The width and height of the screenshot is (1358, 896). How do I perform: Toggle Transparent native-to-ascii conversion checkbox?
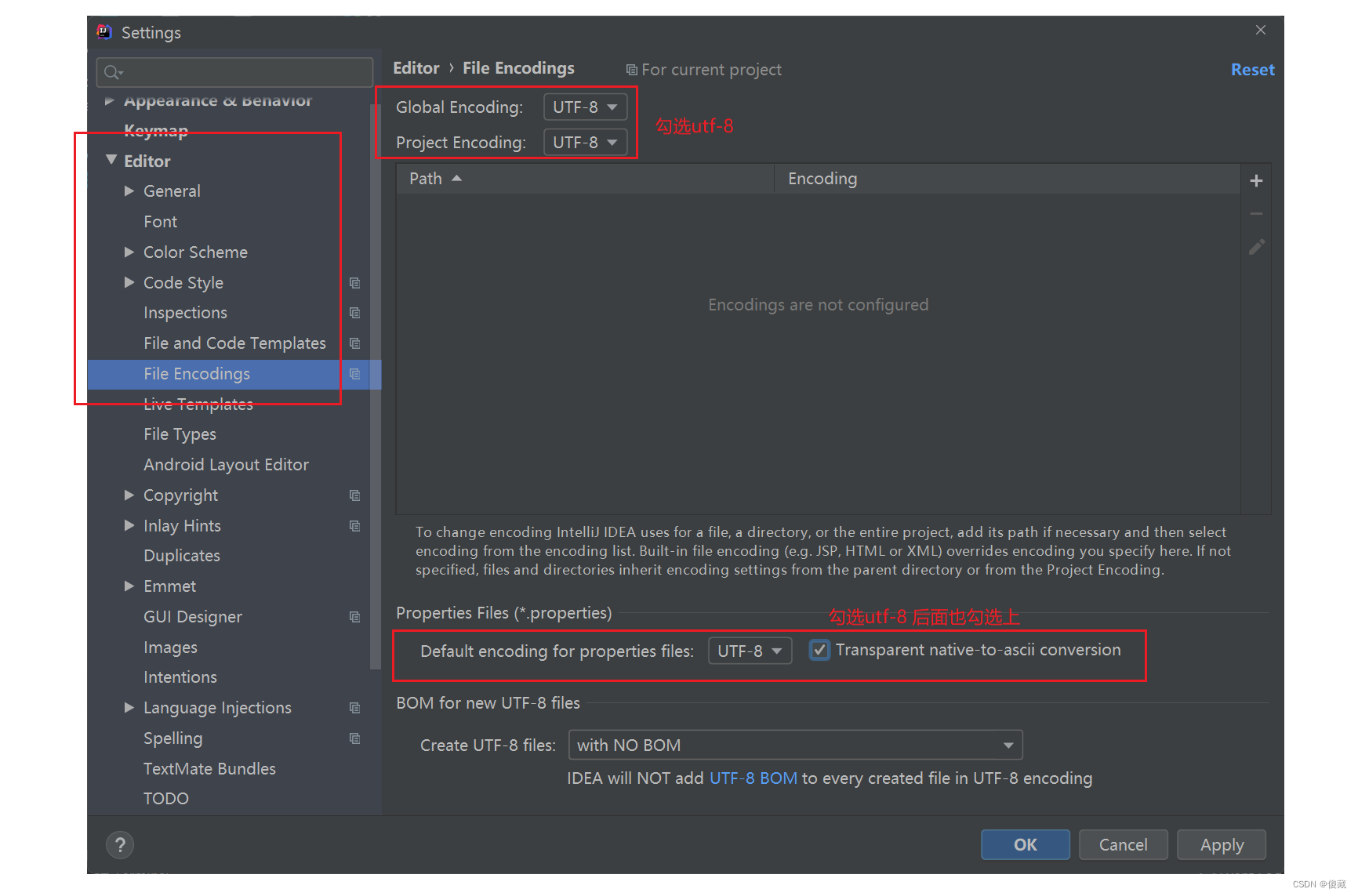819,650
